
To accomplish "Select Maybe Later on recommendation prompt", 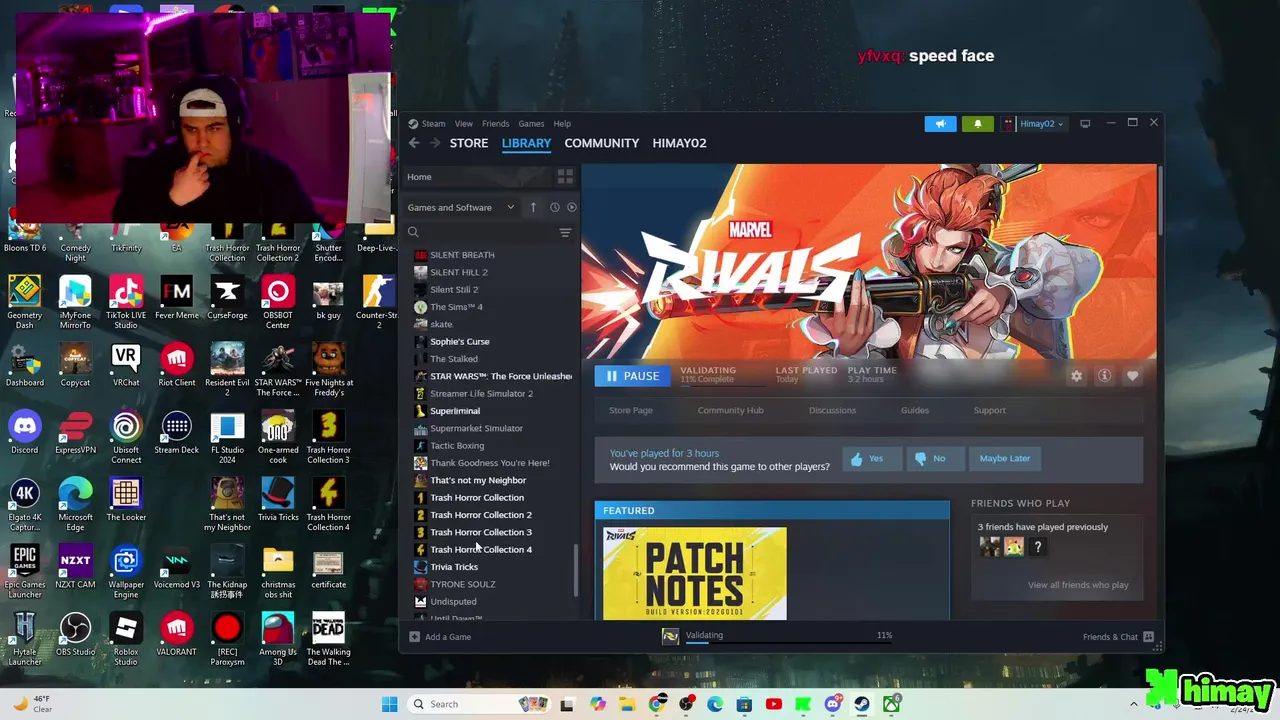I will (1005, 458).
